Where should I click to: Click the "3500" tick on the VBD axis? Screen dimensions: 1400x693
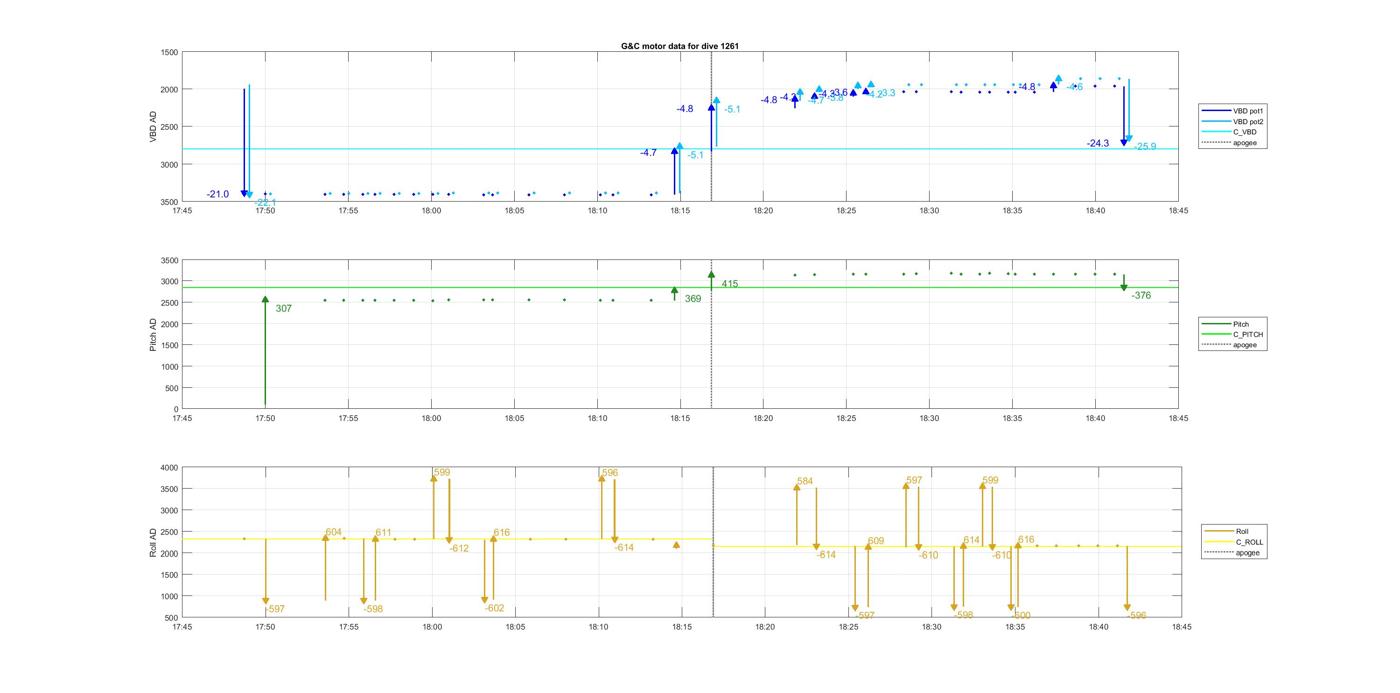click(169, 202)
